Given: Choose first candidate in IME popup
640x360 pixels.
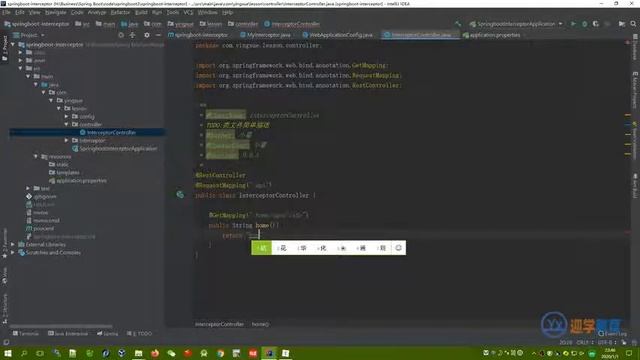Looking at the screenshot, I should (x=262, y=248).
